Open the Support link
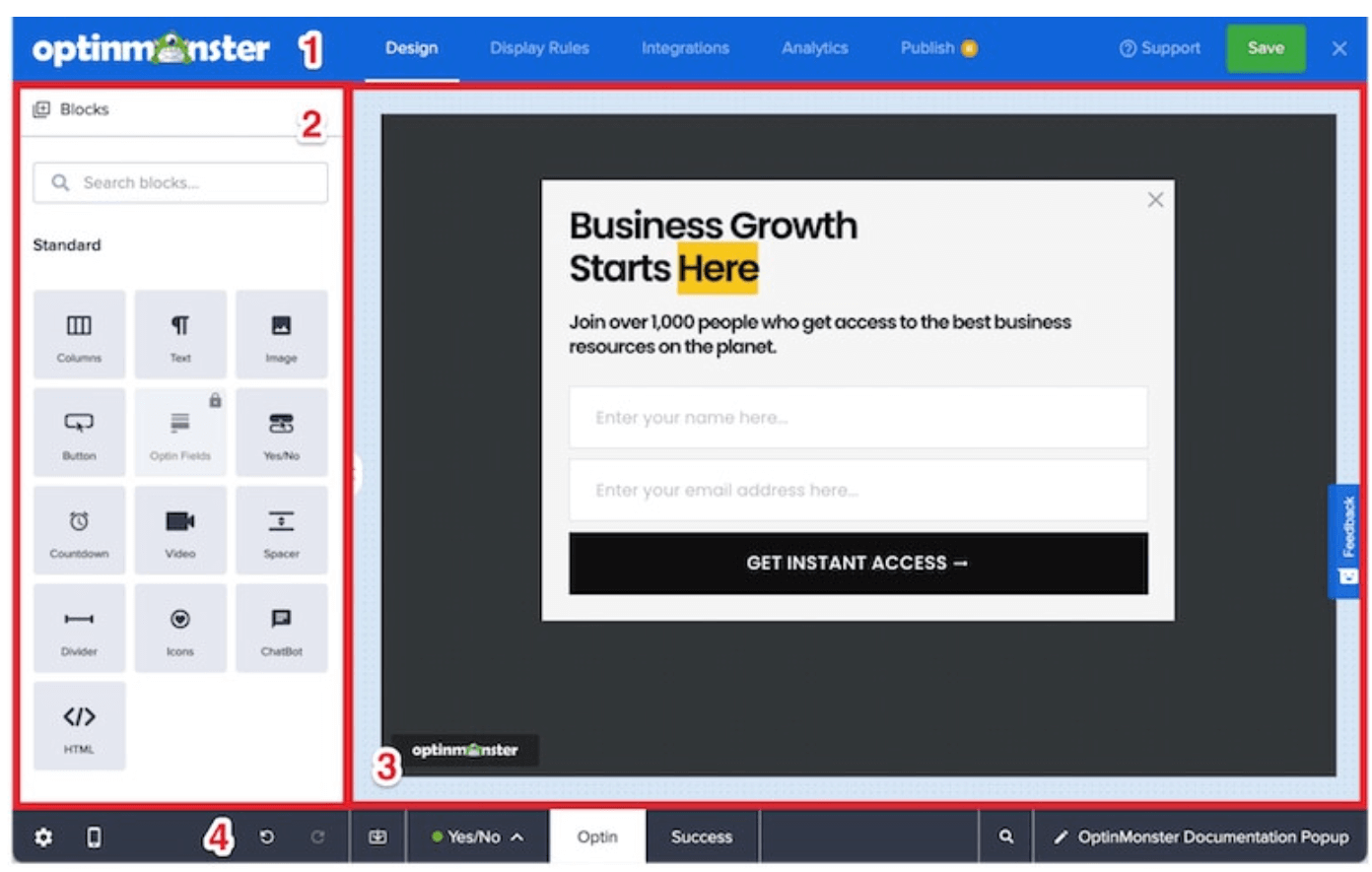1372x872 pixels. coord(1160,48)
